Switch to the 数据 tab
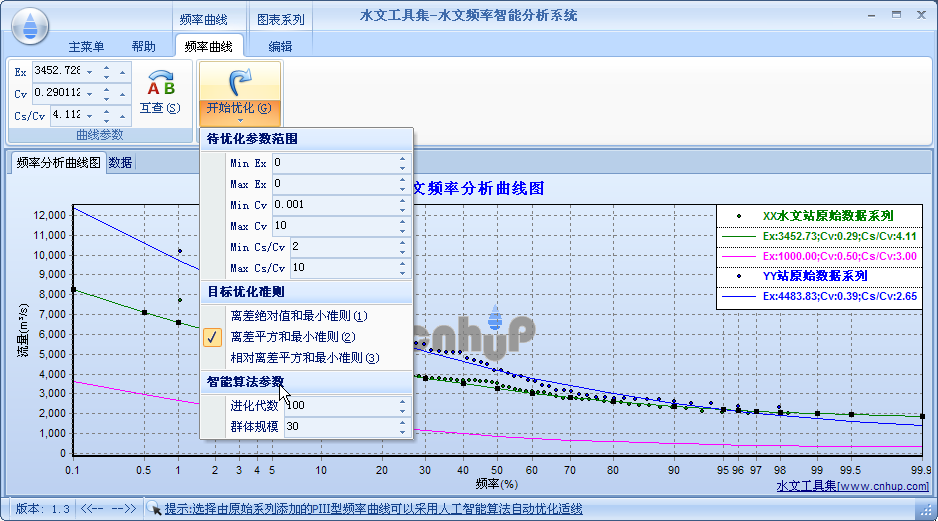Screen dimensions: 938x521 coord(120,163)
